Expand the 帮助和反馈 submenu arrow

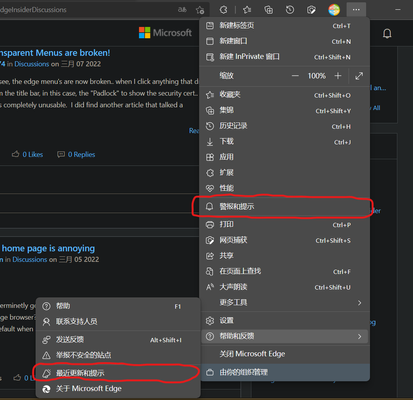click(x=359, y=336)
